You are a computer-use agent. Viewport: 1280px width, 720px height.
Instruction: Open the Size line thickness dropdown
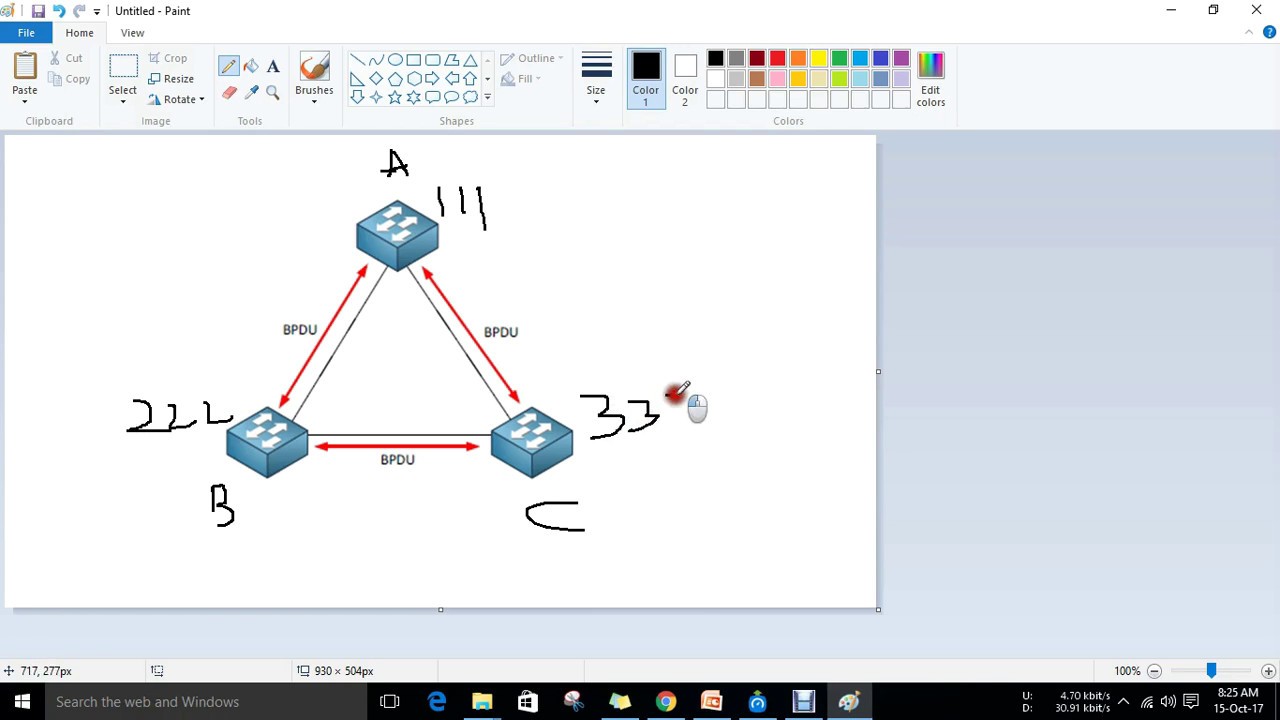pyautogui.click(x=596, y=78)
